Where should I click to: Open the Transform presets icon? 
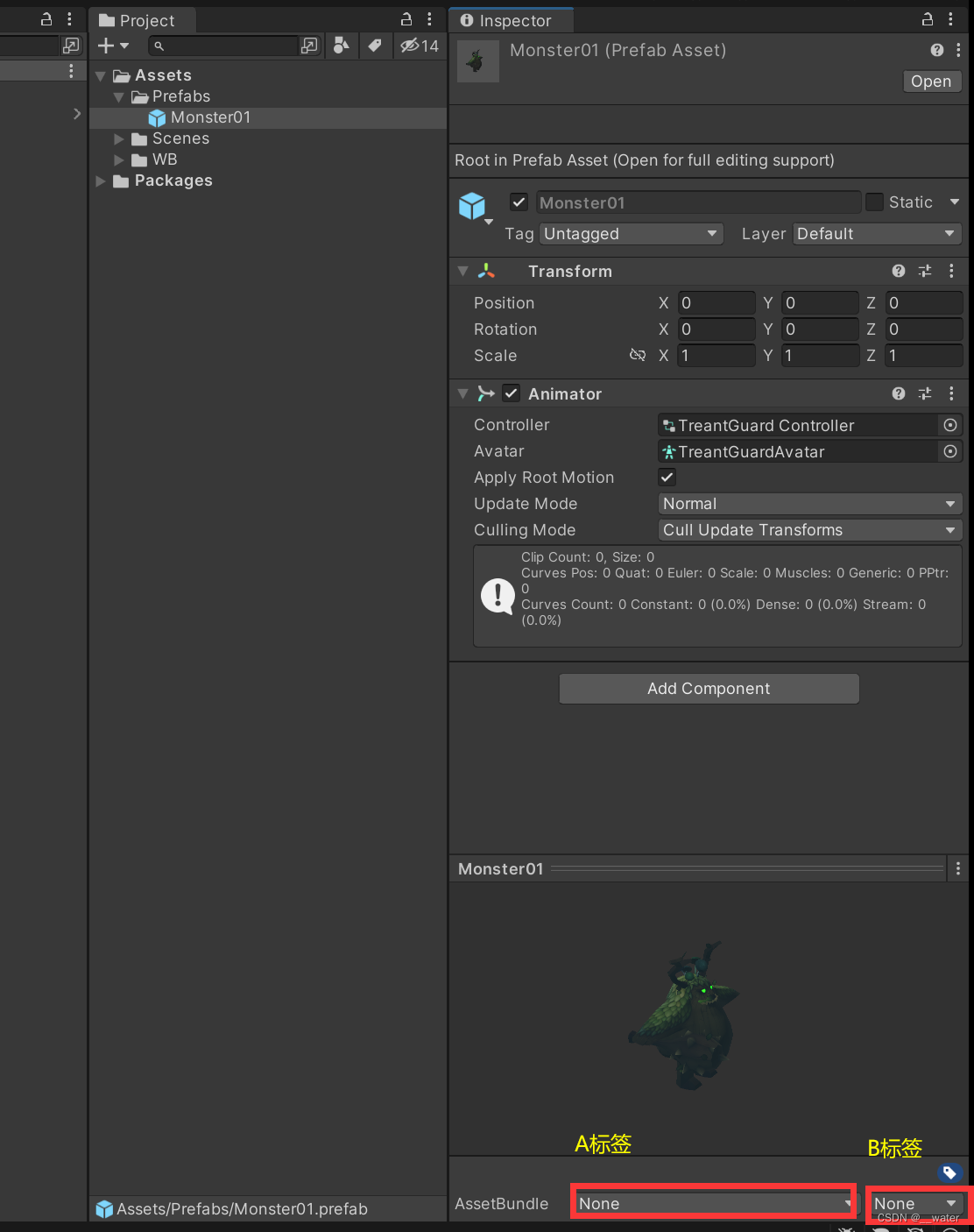coord(925,271)
